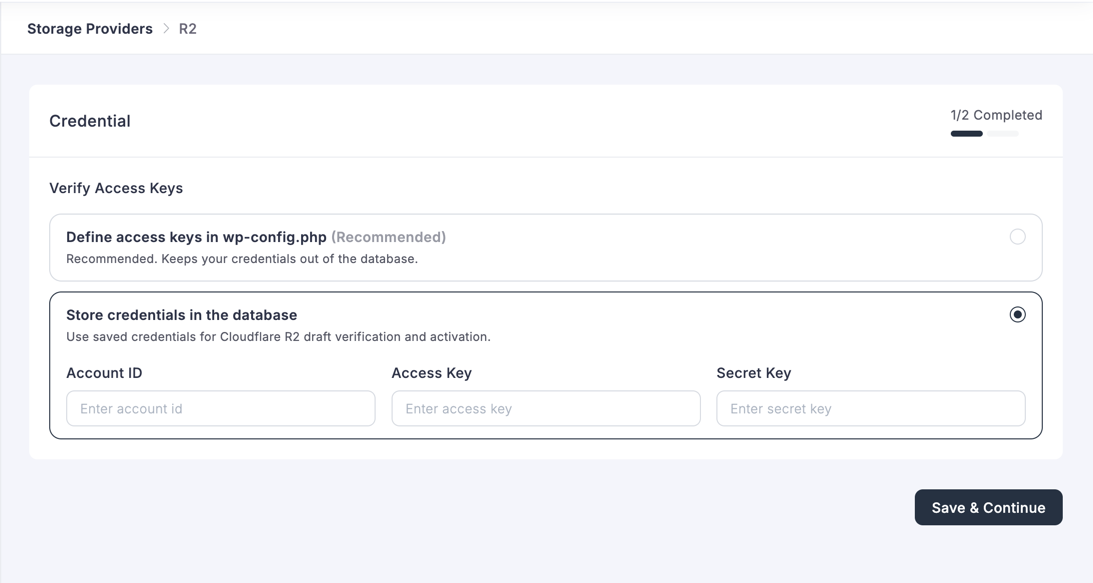Click the Account ID field label
The height and width of the screenshot is (583, 1093).
[104, 372]
